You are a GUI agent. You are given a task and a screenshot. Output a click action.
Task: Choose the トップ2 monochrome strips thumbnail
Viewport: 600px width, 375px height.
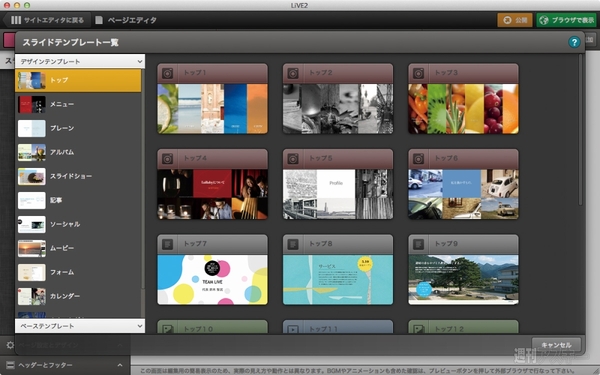(338, 109)
